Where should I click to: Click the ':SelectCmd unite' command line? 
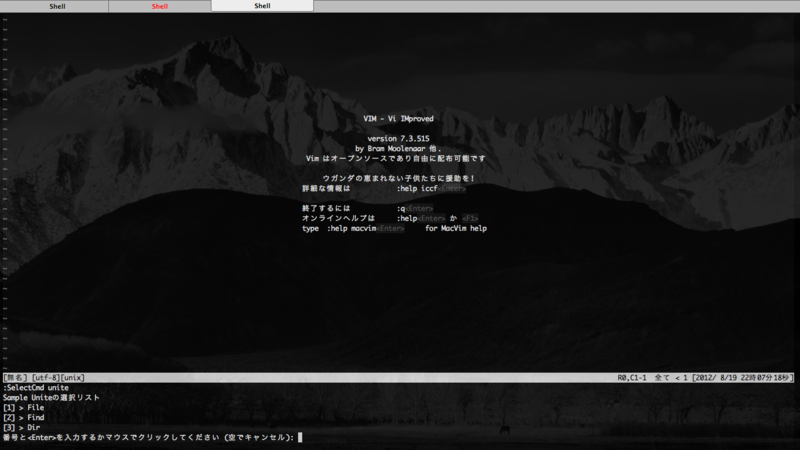coord(36,388)
